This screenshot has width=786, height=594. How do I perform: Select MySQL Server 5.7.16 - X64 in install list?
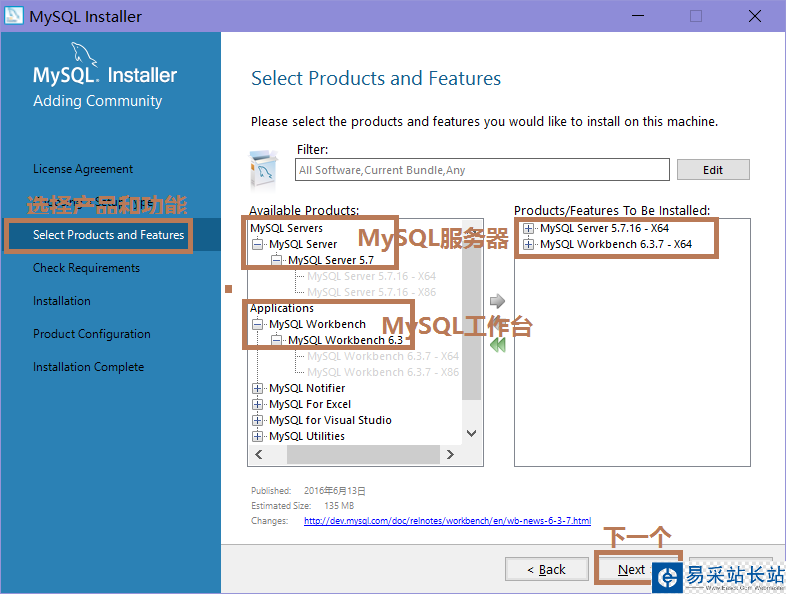[605, 229]
